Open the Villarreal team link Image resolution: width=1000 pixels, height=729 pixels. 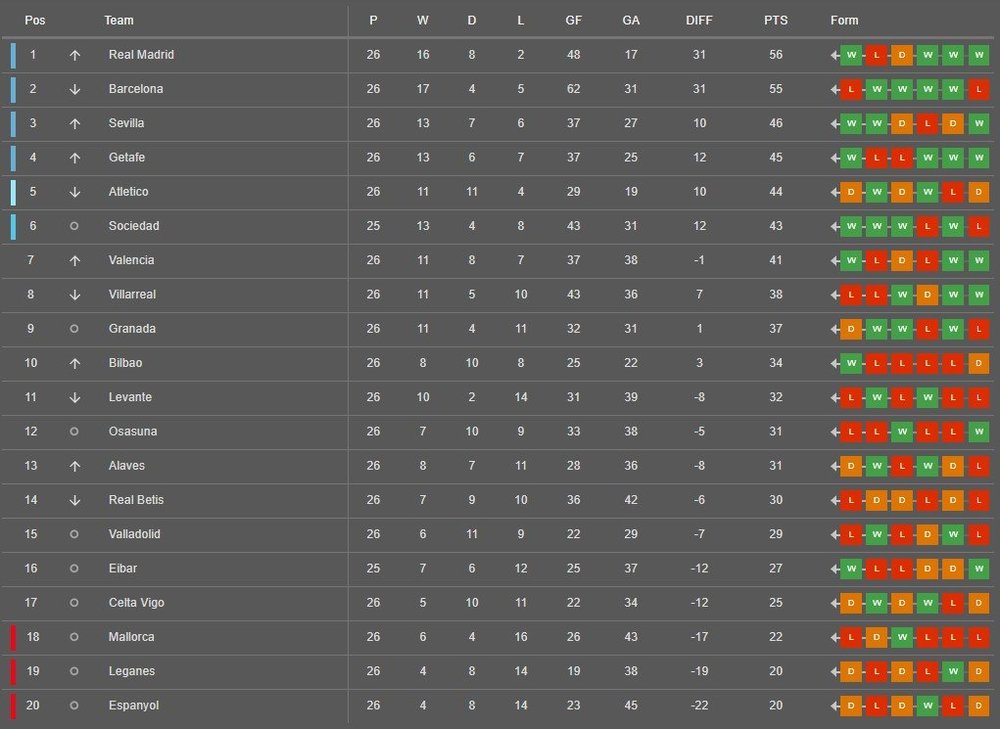(132, 295)
